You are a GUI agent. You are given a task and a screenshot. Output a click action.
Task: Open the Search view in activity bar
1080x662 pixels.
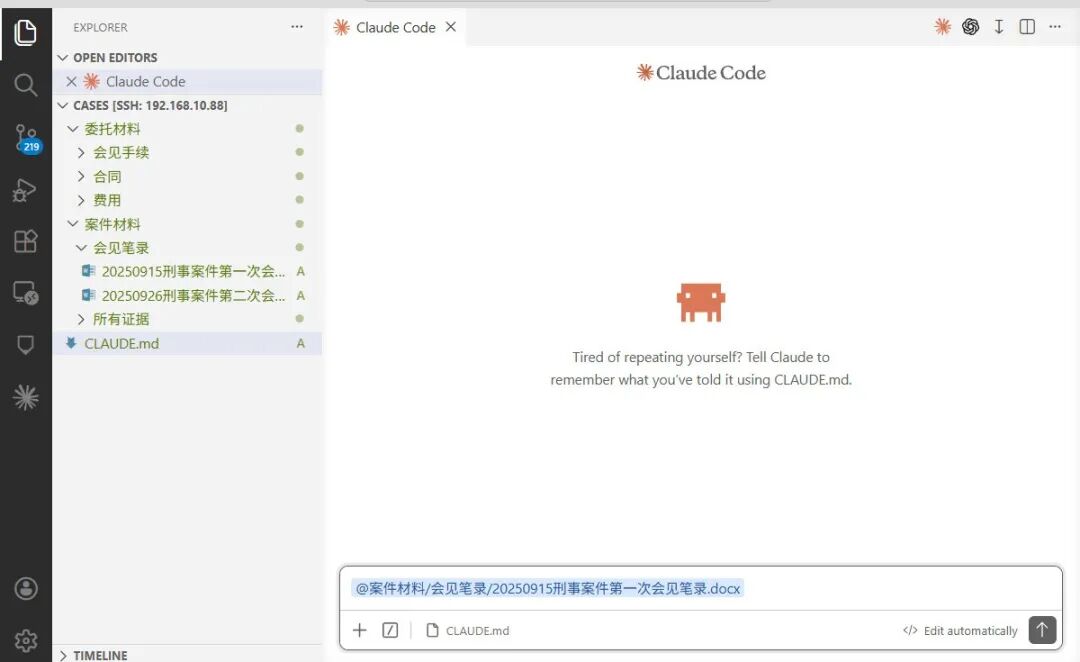point(25,85)
